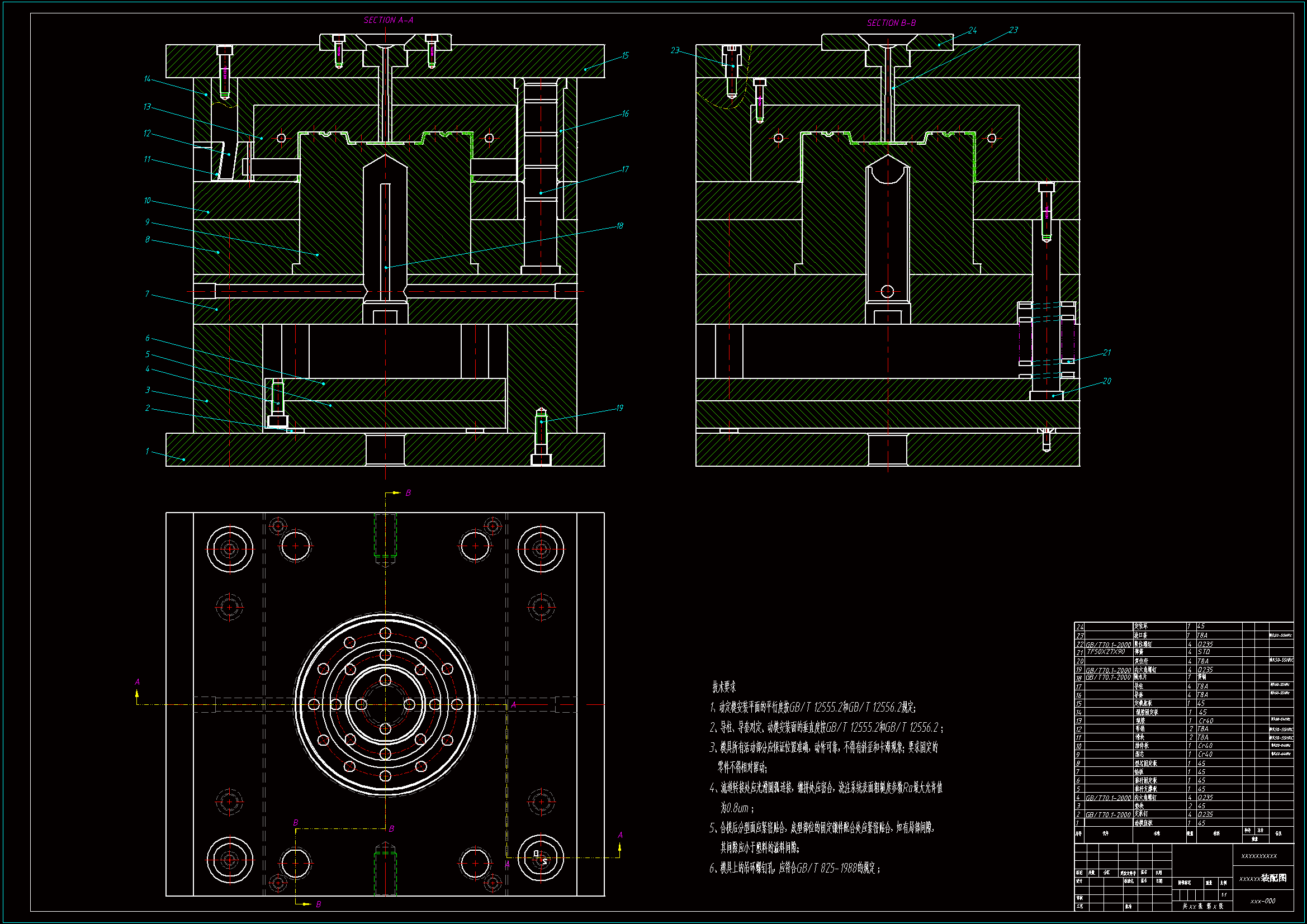Click callout number 20 in Section B-B
1307x924 pixels.
[x=1107, y=381]
